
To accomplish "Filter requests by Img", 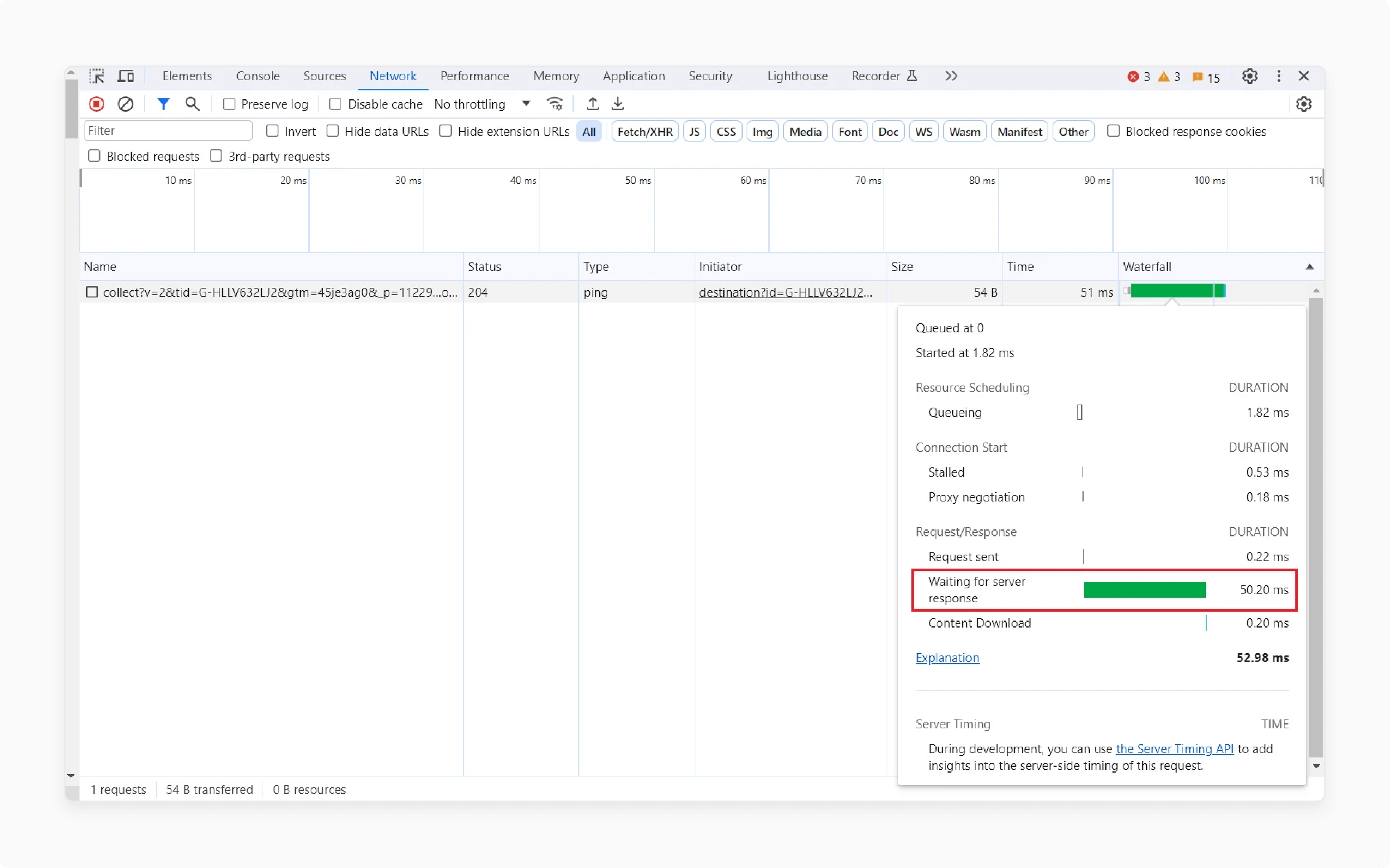I will pos(762,131).
